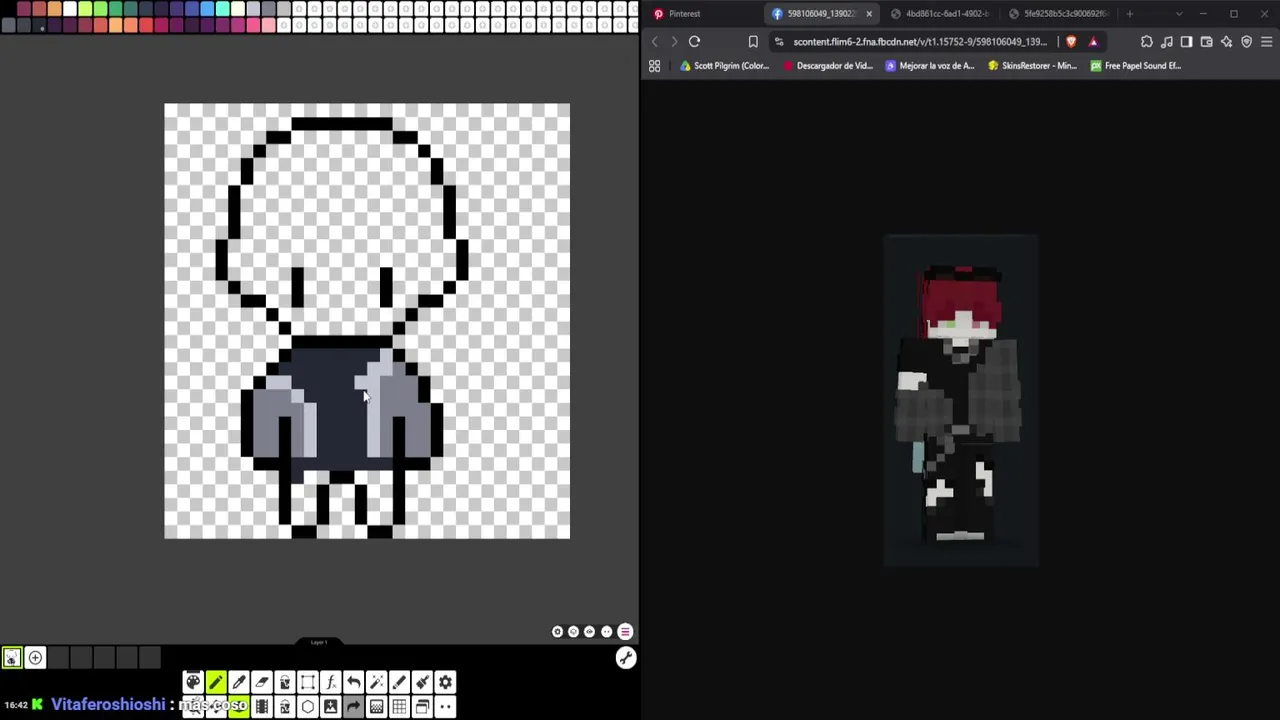Open the film strip animation frames tool
Screen dimensions: 1280x720
click(262, 707)
